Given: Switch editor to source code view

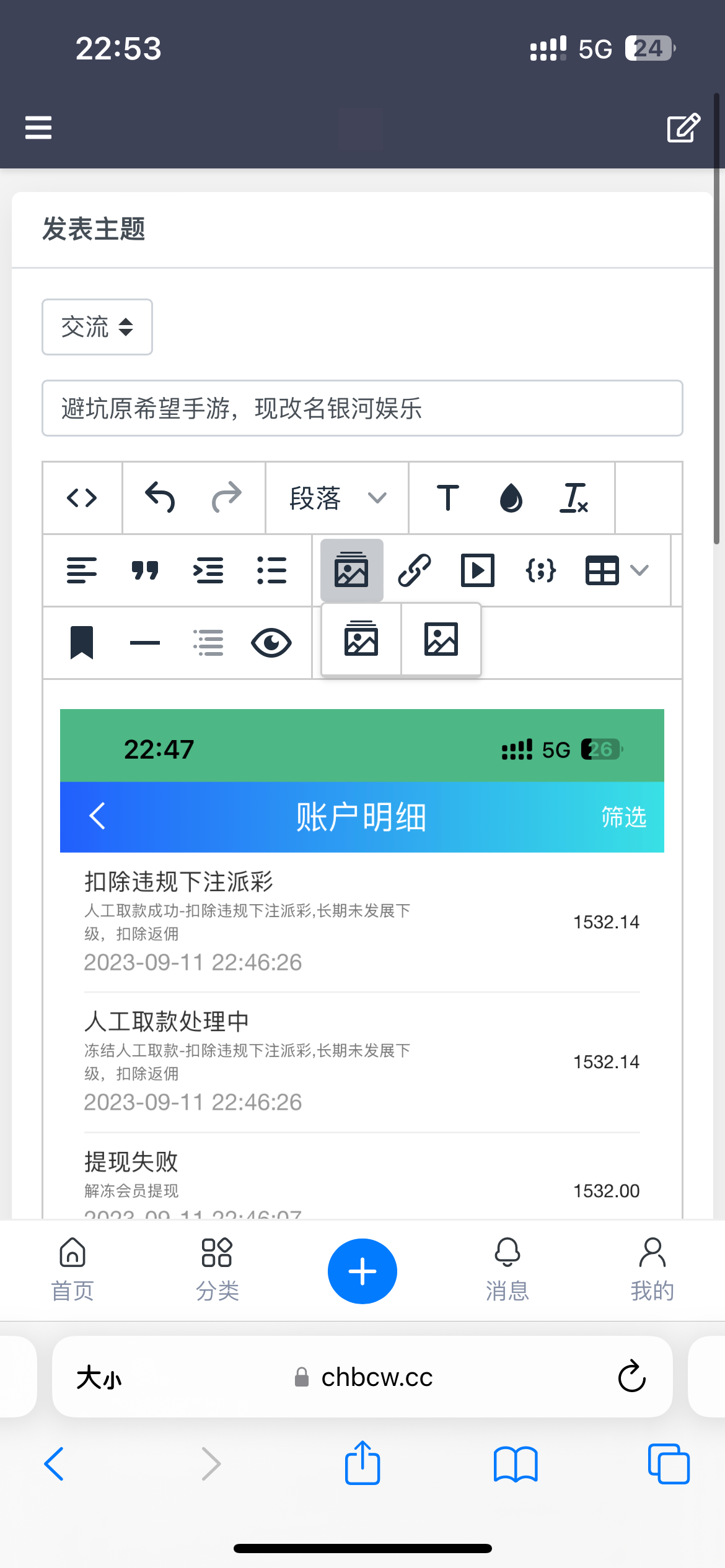Looking at the screenshot, I should (x=82, y=498).
